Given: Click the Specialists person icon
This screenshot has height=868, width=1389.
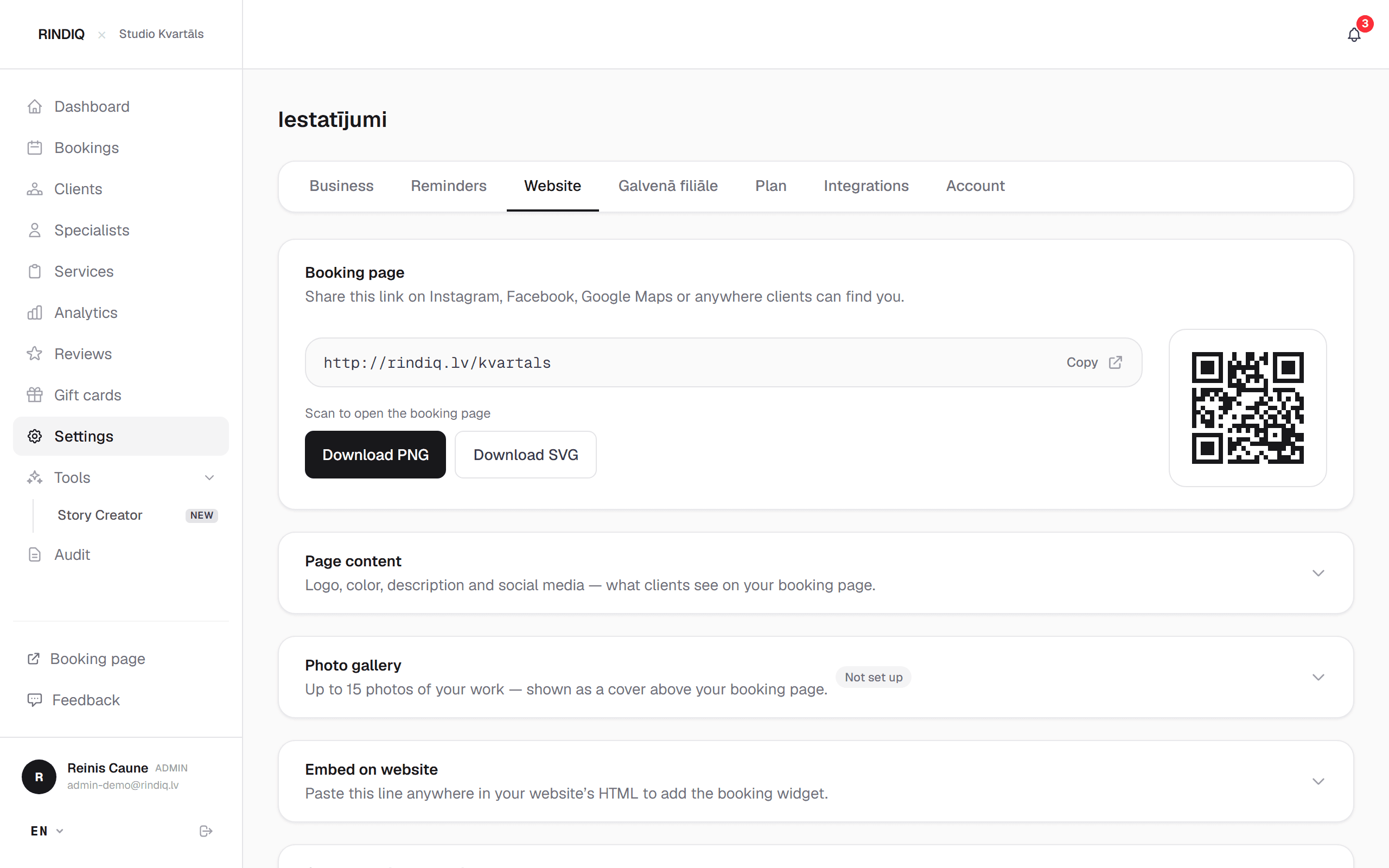Looking at the screenshot, I should pos(34,230).
